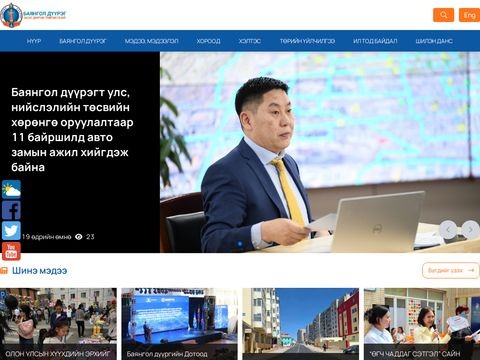Open the ТӨРИЙН ҮЙЛЧИЛГЭЭ menu
Image resolution: width=480 pixels, height=360 pixels.
pyautogui.click(x=307, y=41)
